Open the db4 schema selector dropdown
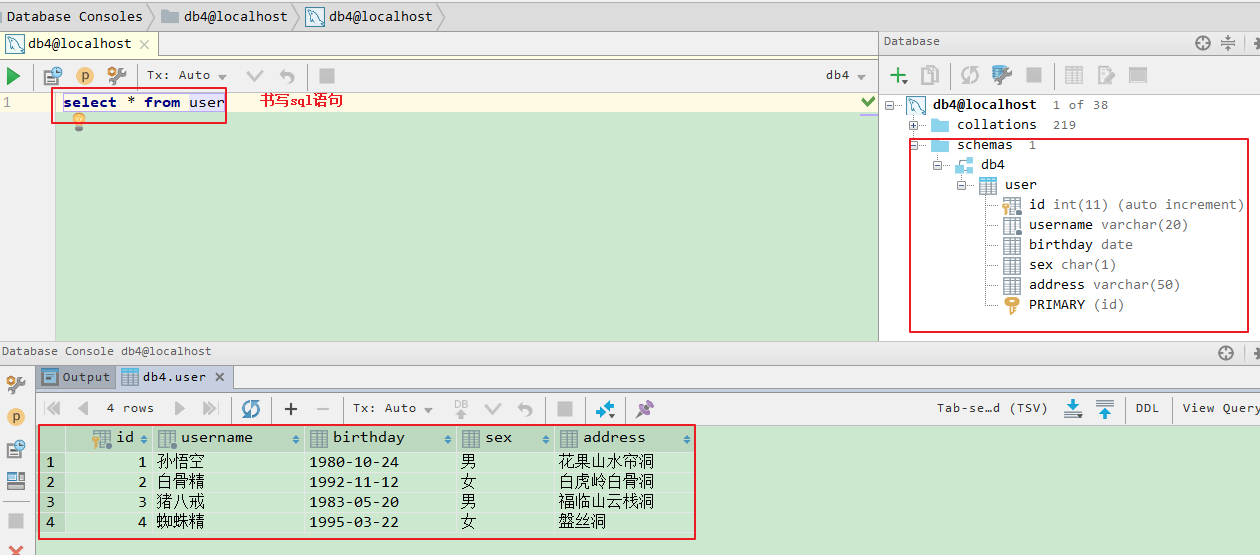The image size is (1260, 555). (x=843, y=76)
